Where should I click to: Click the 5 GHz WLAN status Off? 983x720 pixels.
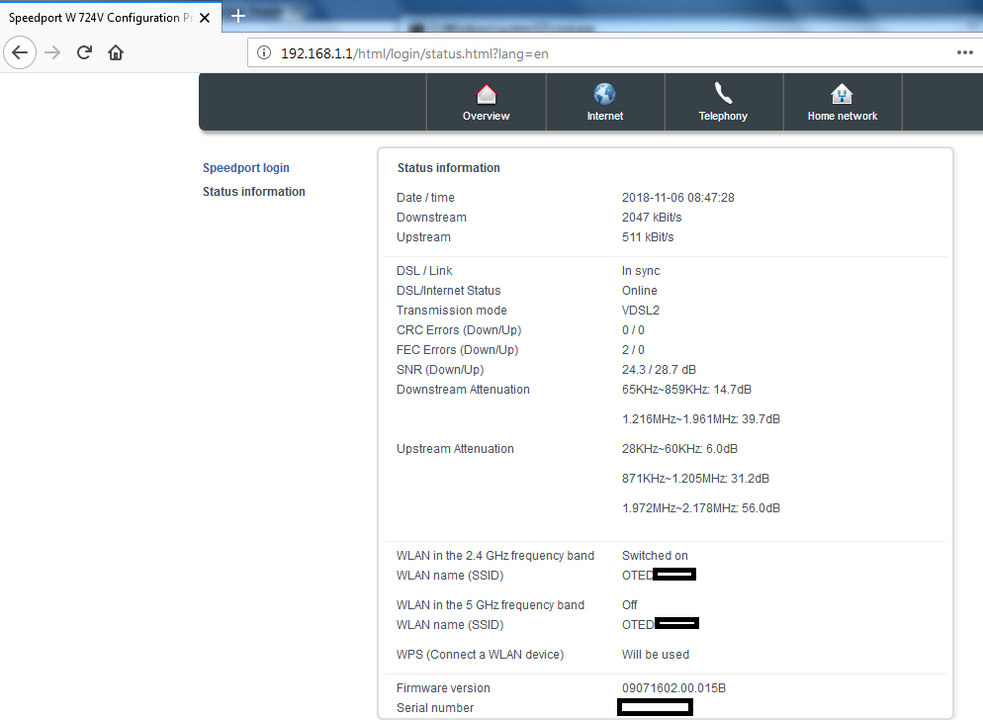[x=629, y=605]
